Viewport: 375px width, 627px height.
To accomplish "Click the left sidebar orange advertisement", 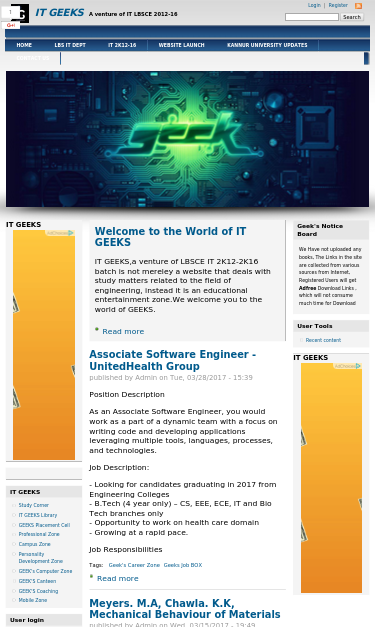I will click(x=44, y=345).
